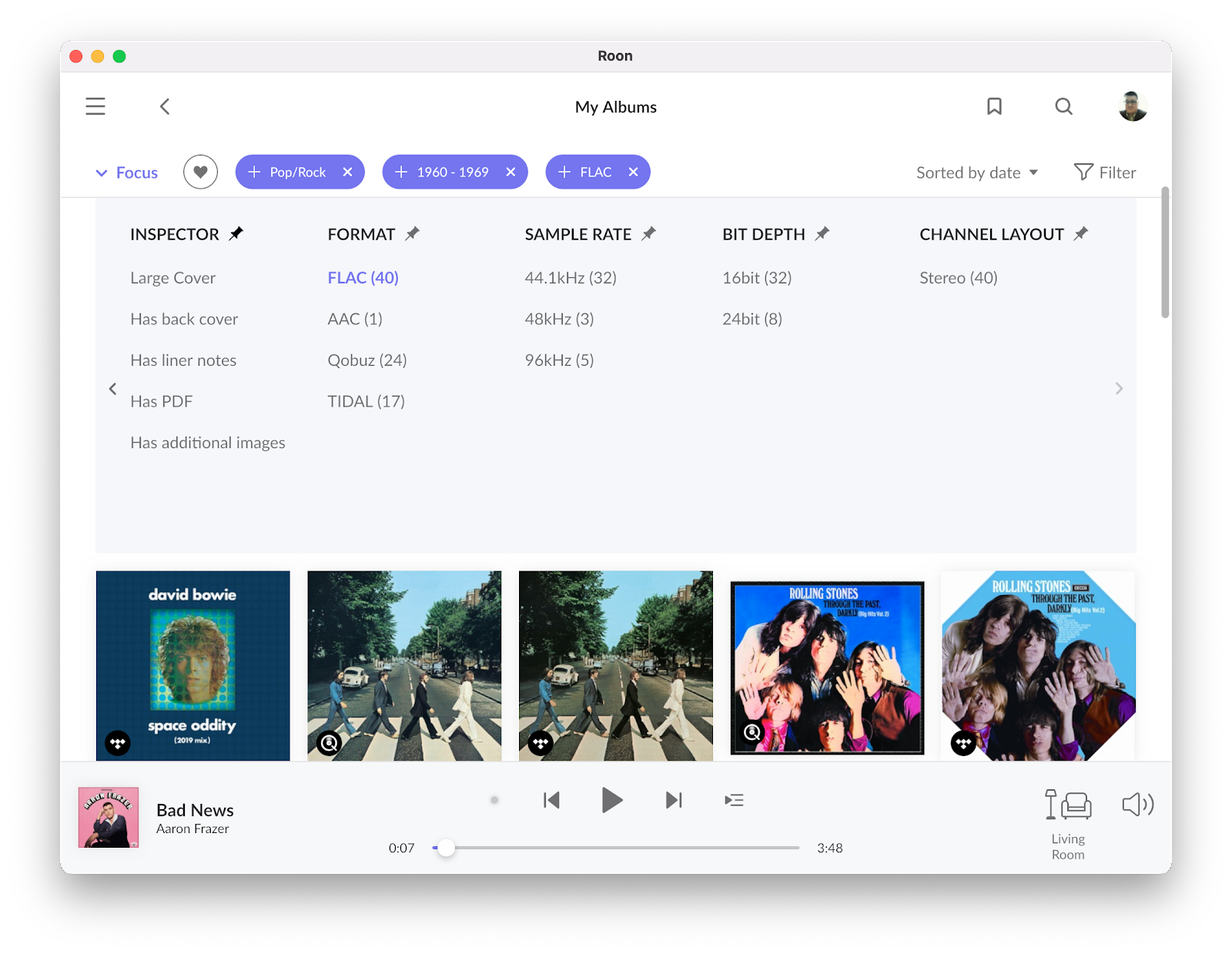Invert the FLAC filter plus sign
Screen dimensions: 1232x954
point(564,172)
